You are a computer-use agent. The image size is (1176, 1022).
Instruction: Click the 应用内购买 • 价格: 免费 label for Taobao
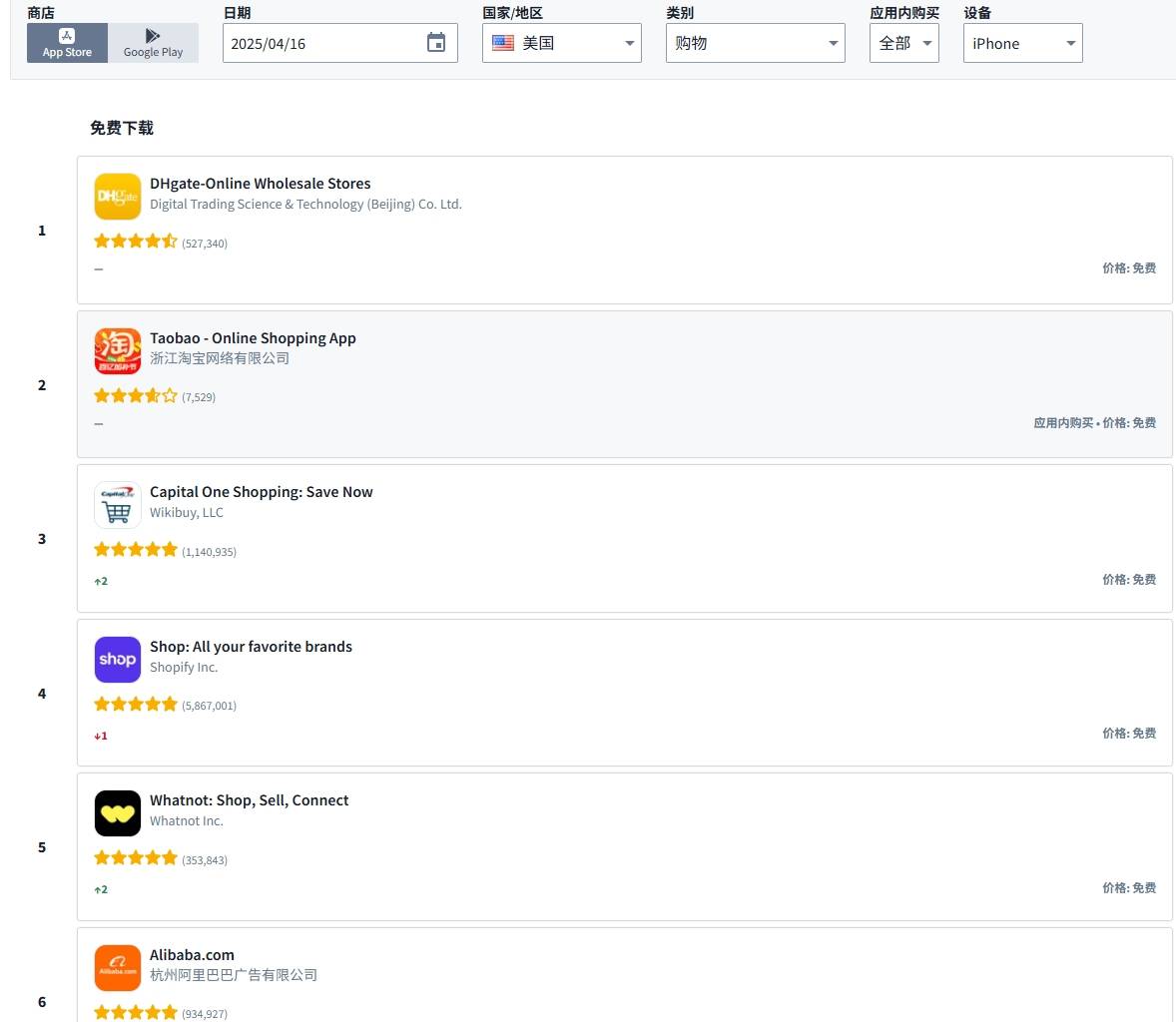pyautogui.click(x=1095, y=423)
